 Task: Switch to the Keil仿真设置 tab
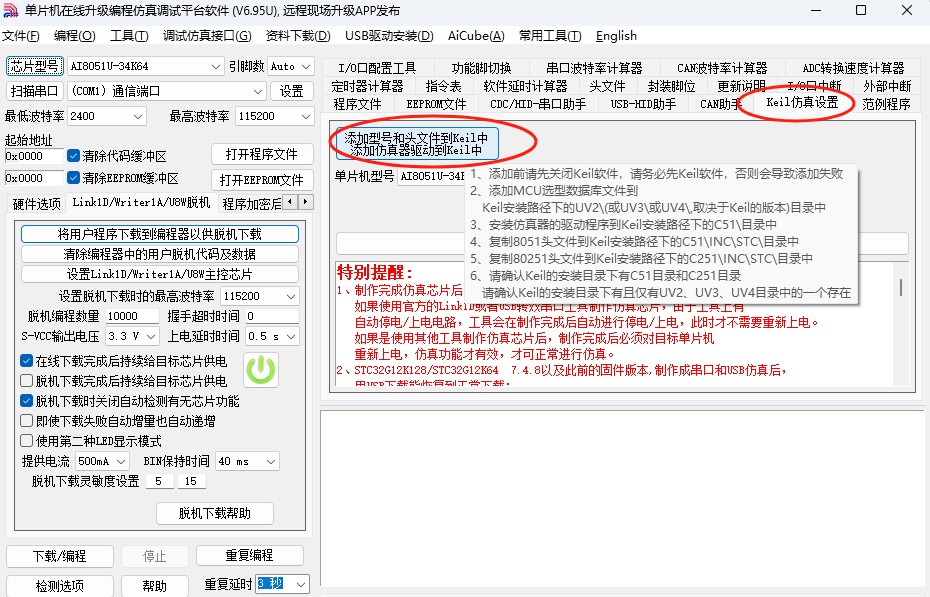pyautogui.click(x=802, y=103)
